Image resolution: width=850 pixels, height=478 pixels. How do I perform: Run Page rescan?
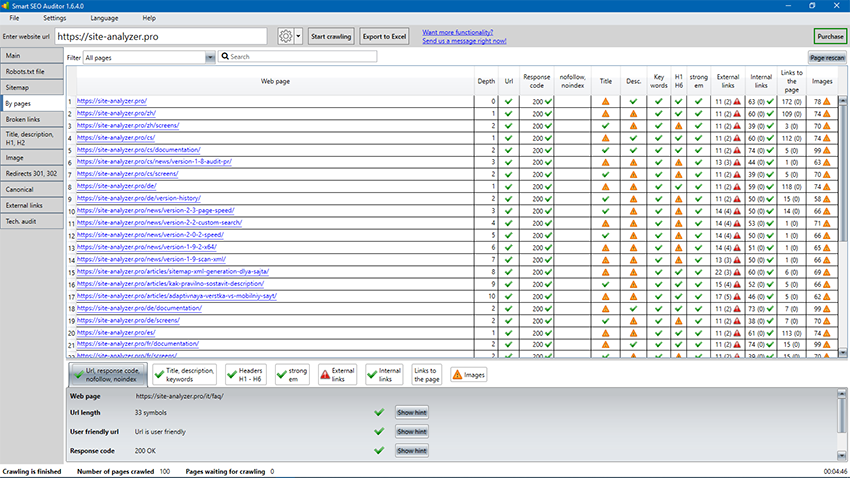coord(827,57)
